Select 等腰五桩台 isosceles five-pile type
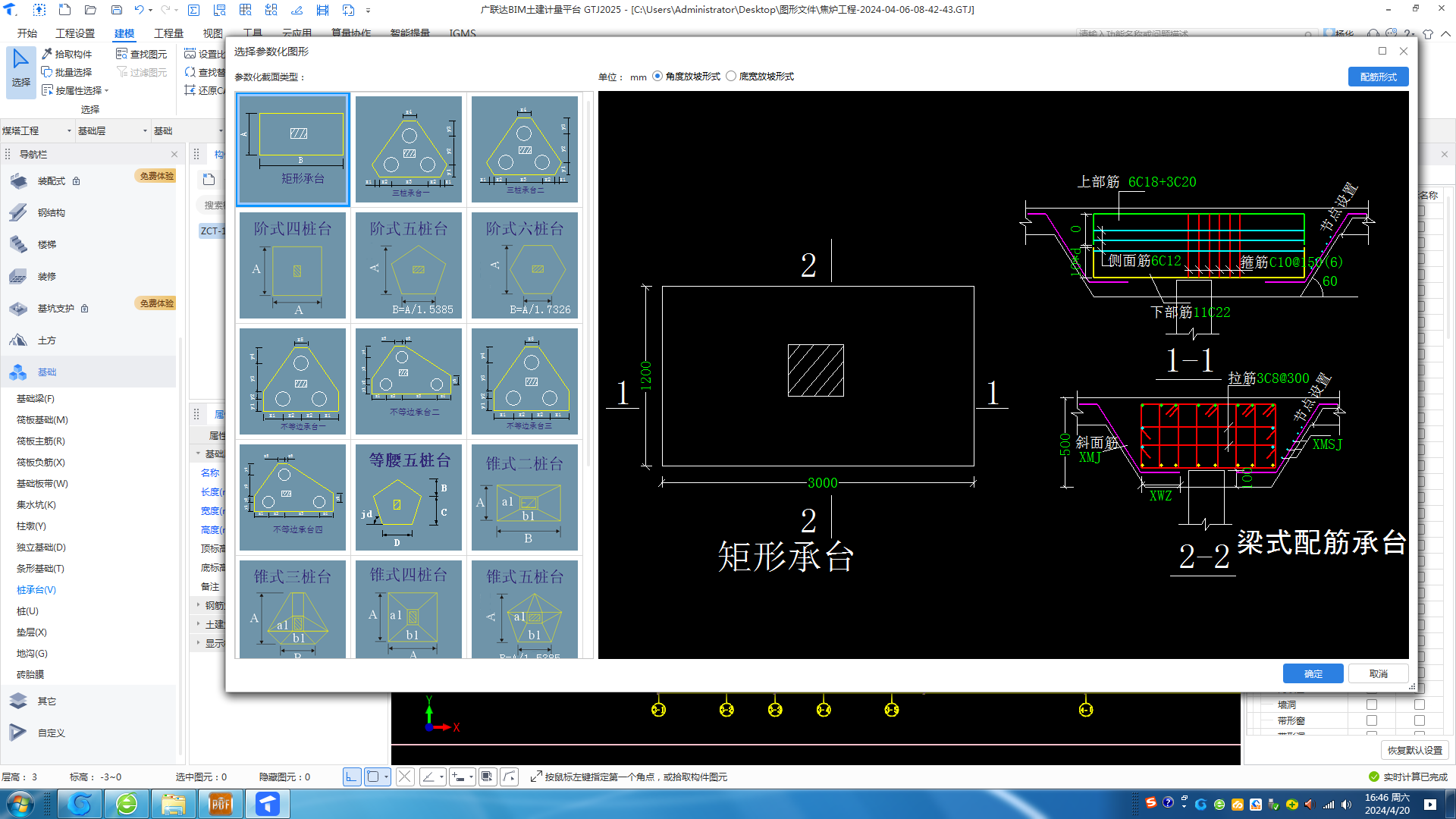Image resolution: width=1456 pixels, height=819 pixels. click(x=408, y=497)
